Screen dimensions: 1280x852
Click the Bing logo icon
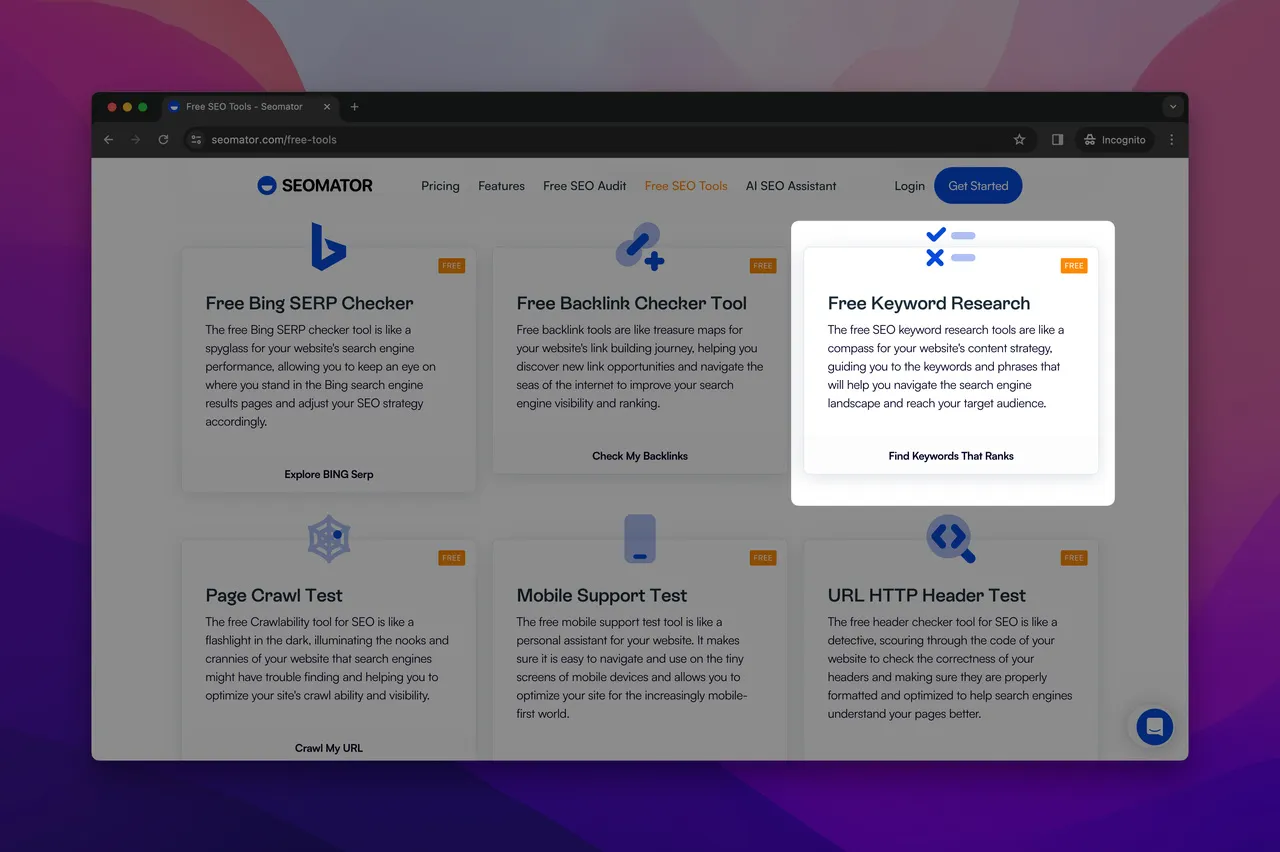pos(328,247)
